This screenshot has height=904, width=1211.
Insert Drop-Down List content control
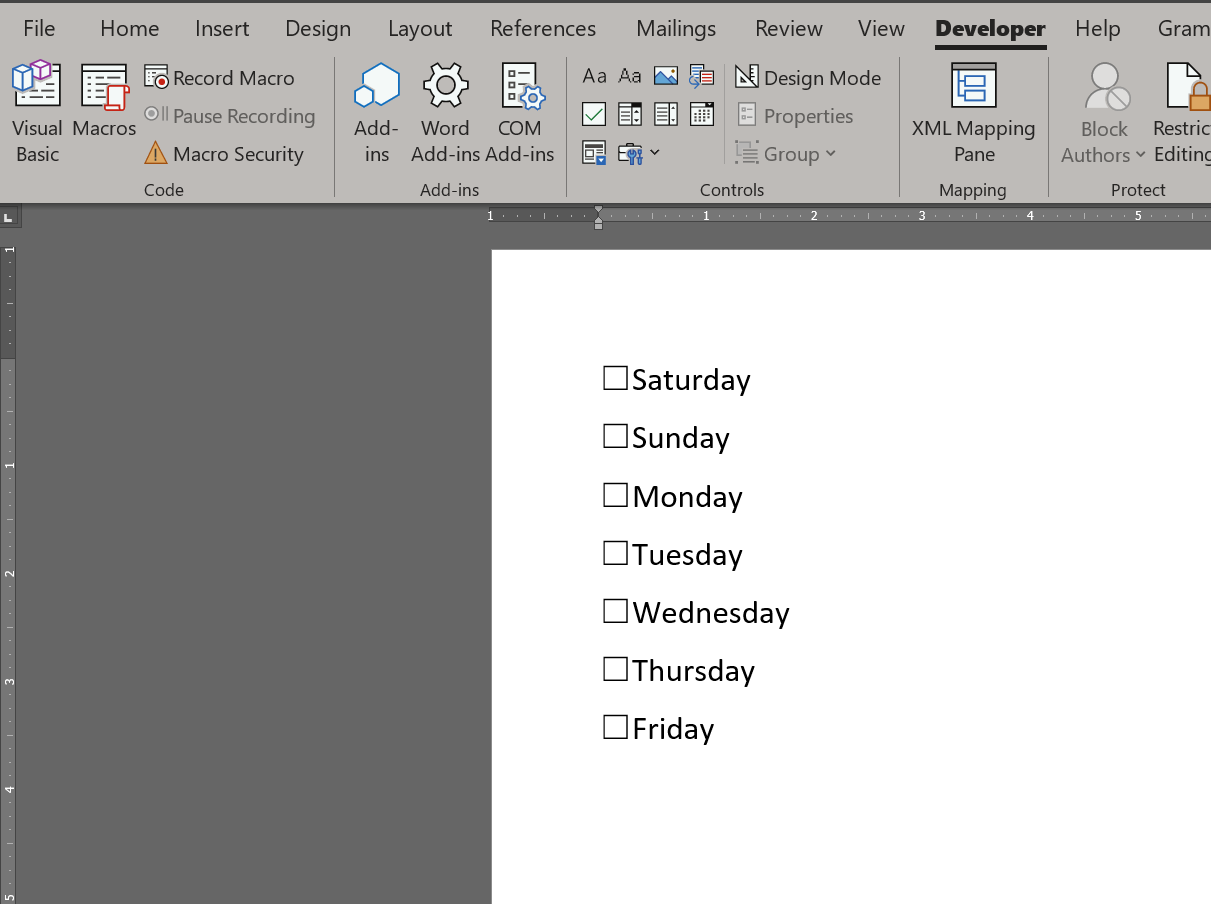tap(666, 114)
